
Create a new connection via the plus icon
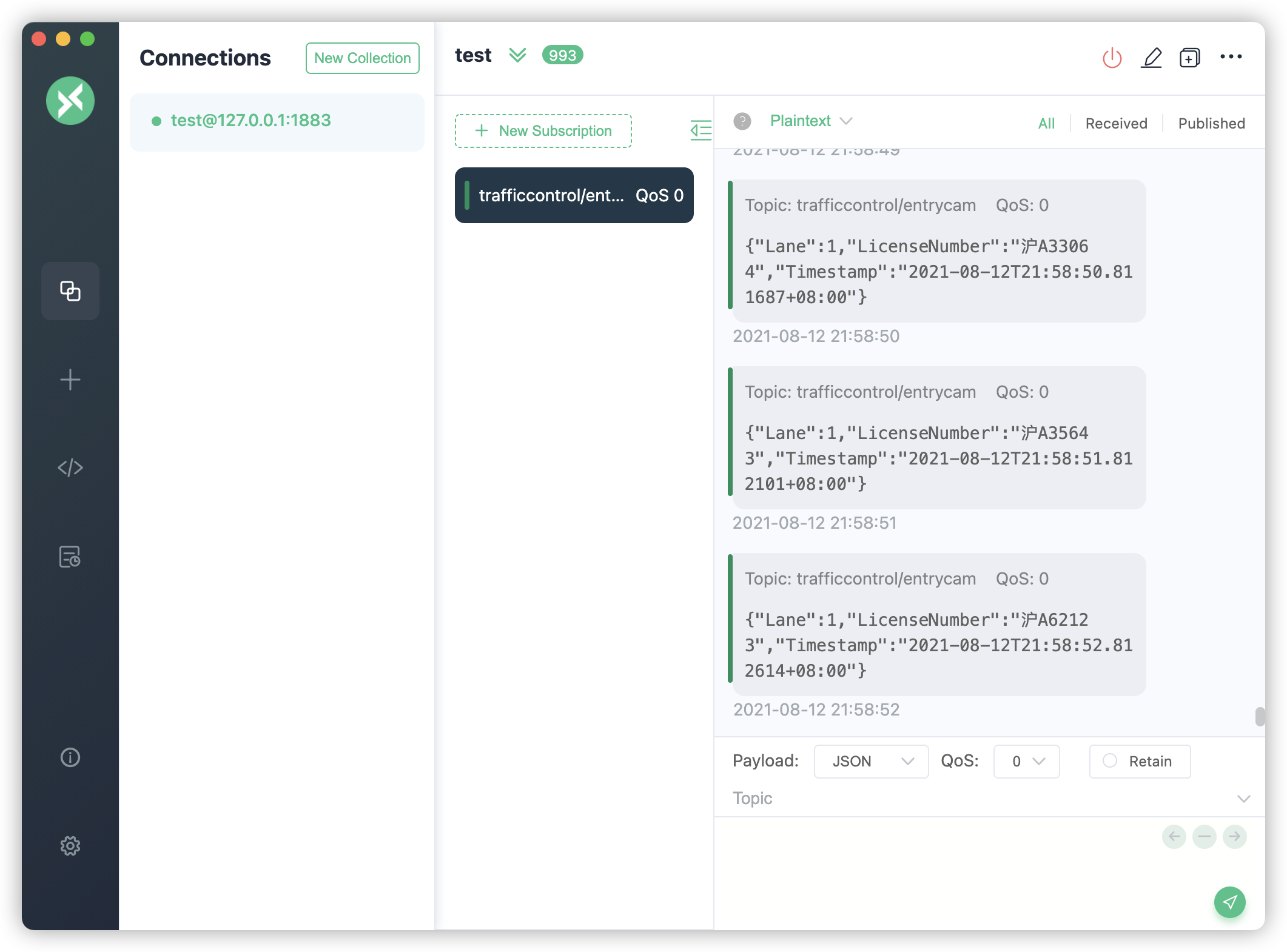pos(70,380)
